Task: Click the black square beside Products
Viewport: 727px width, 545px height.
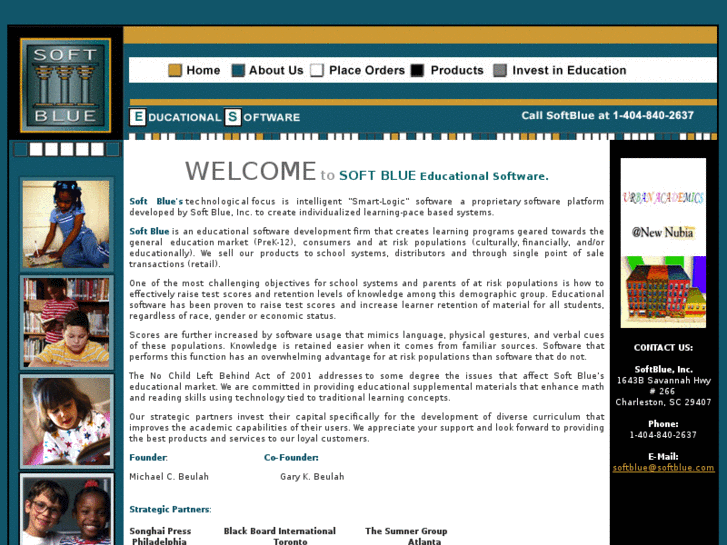Action: point(417,71)
